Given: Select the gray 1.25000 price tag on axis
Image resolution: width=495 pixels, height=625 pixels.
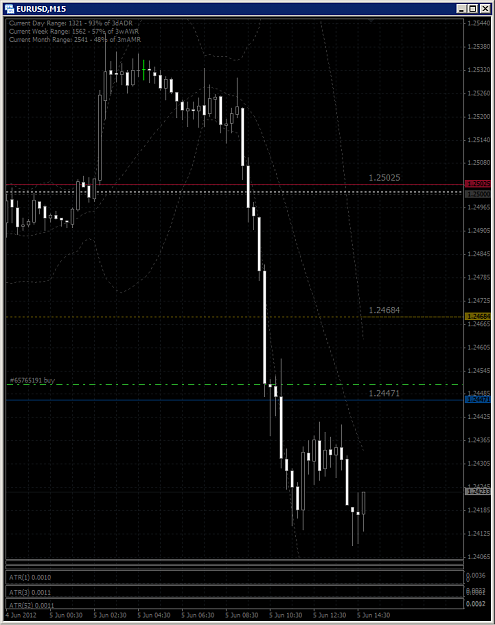Looking at the screenshot, I should [x=478, y=194].
